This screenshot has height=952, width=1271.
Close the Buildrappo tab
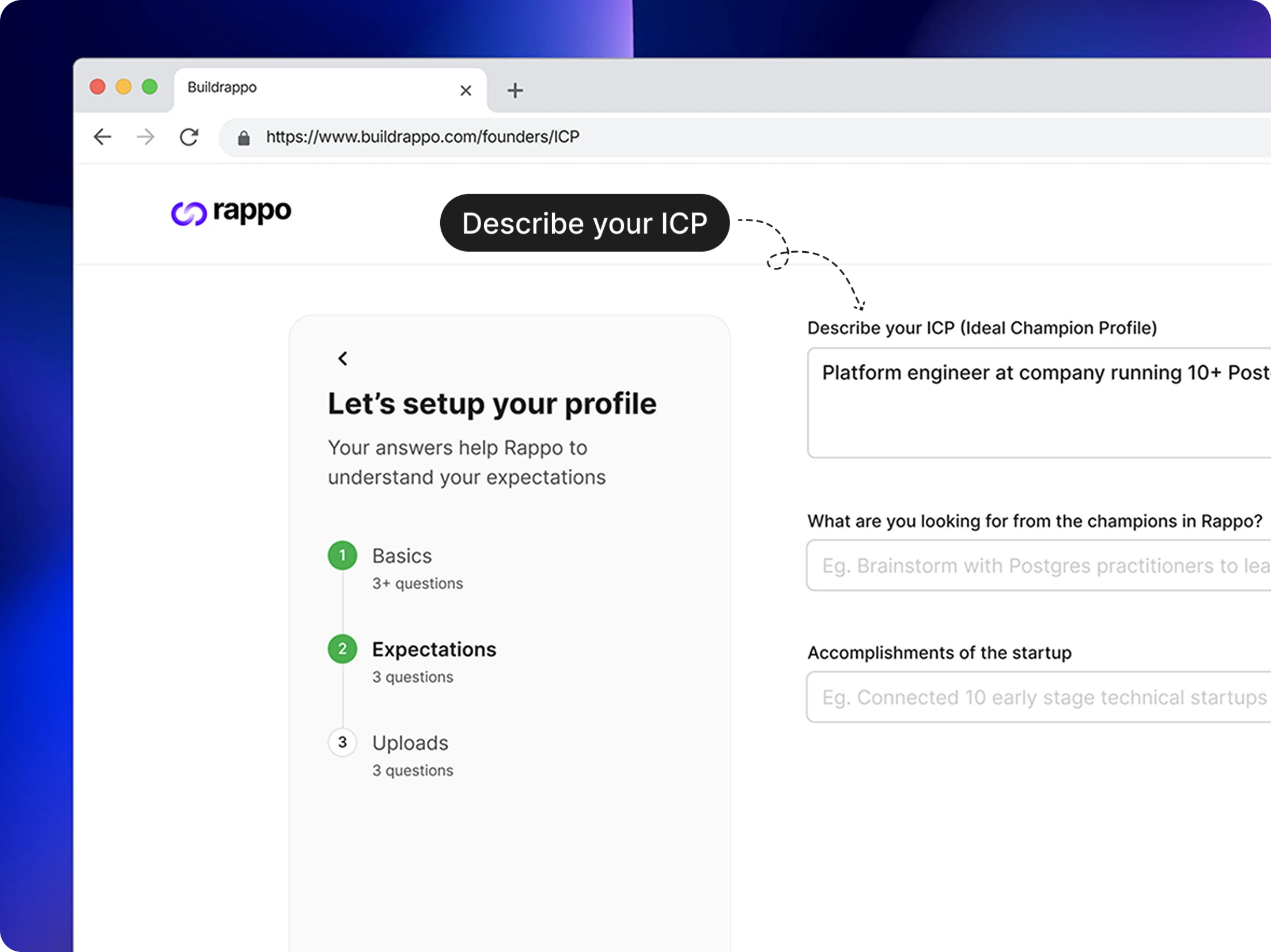(x=466, y=90)
